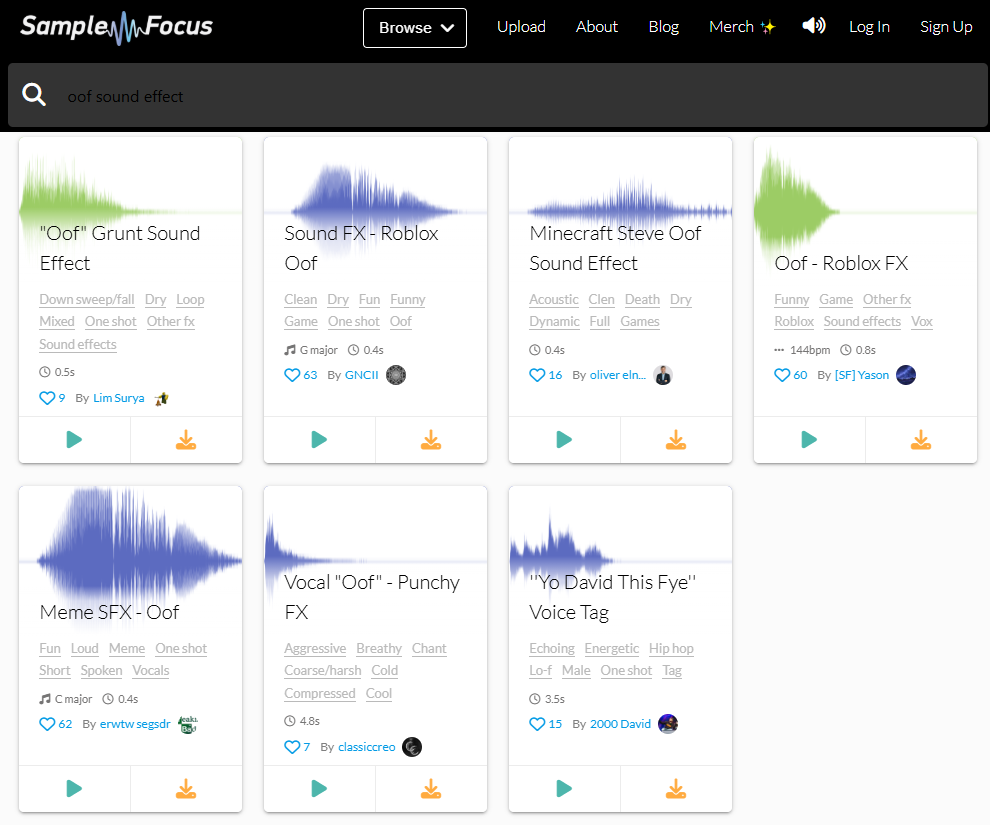The width and height of the screenshot is (990, 825).
Task: Focus the search field containing "oof sound effect"
Action: click(x=500, y=96)
